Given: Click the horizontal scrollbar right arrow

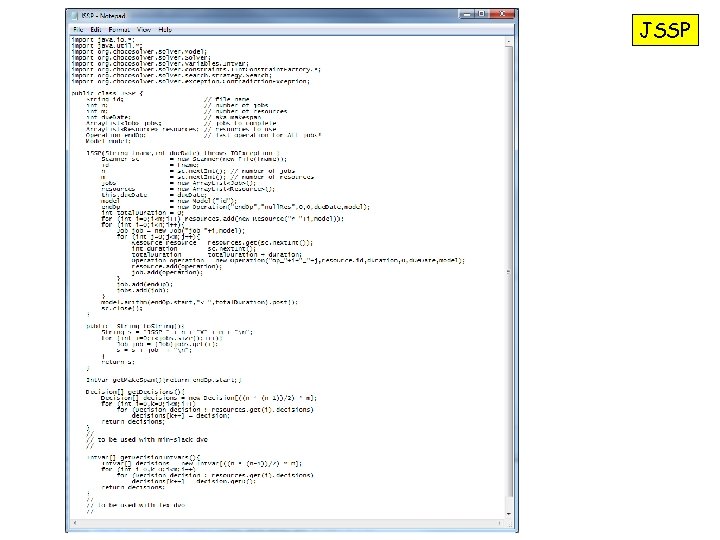Looking at the screenshot, I should [500, 523].
